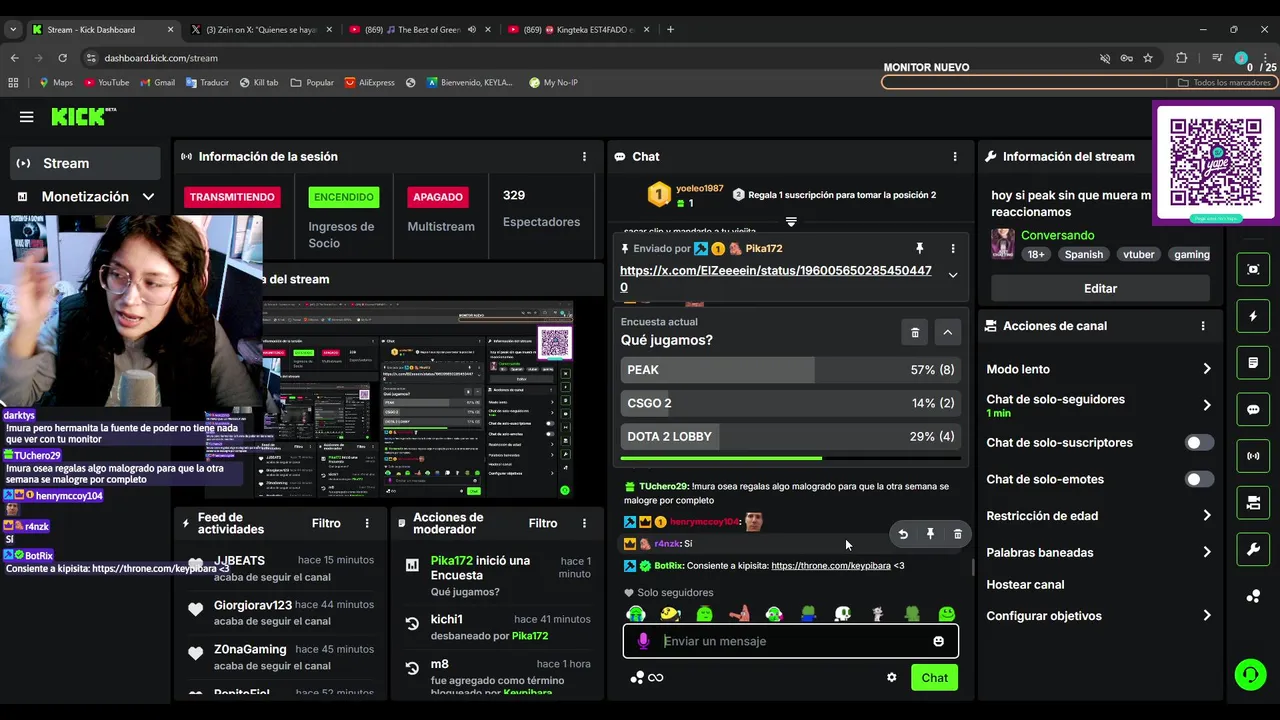Click the lightning bolt icon in the right sidebar
1280x720 pixels.
(x=1253, y=316)
